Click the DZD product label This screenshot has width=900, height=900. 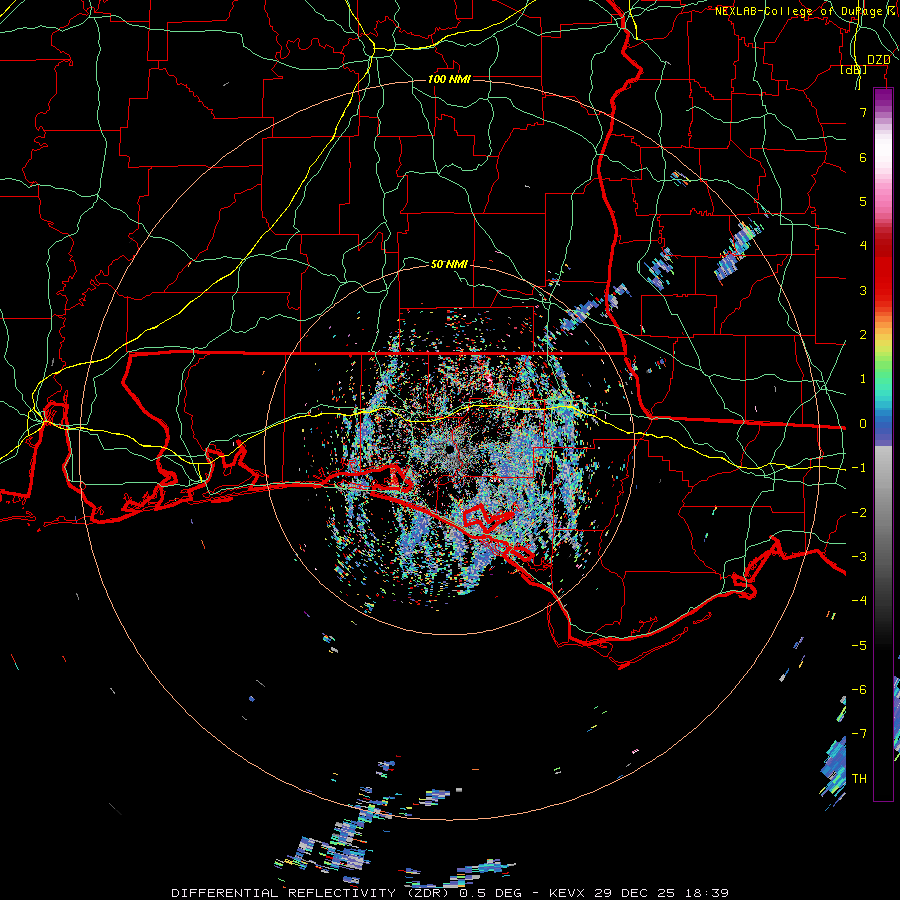878,60
